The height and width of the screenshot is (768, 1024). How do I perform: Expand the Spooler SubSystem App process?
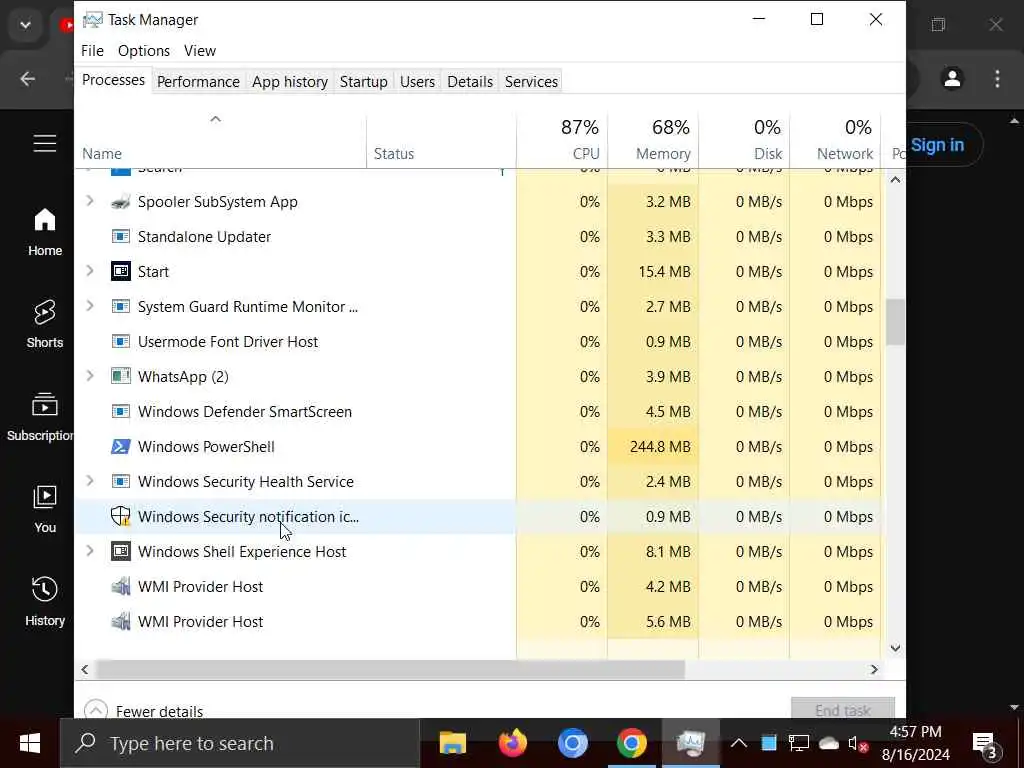(90, 201)
